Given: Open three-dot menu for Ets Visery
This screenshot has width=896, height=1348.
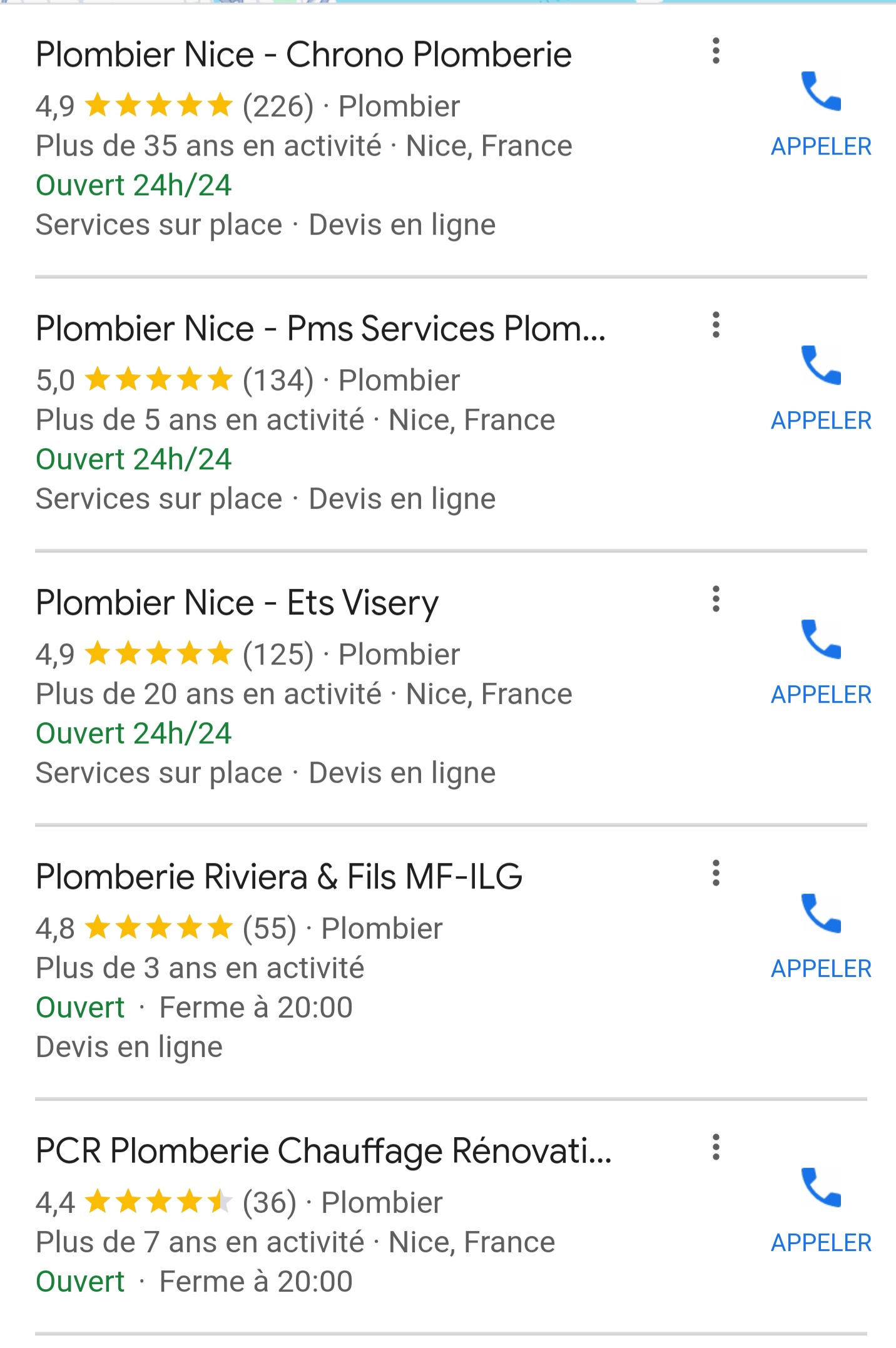Looking at the screenshot, I should (716, 600).
